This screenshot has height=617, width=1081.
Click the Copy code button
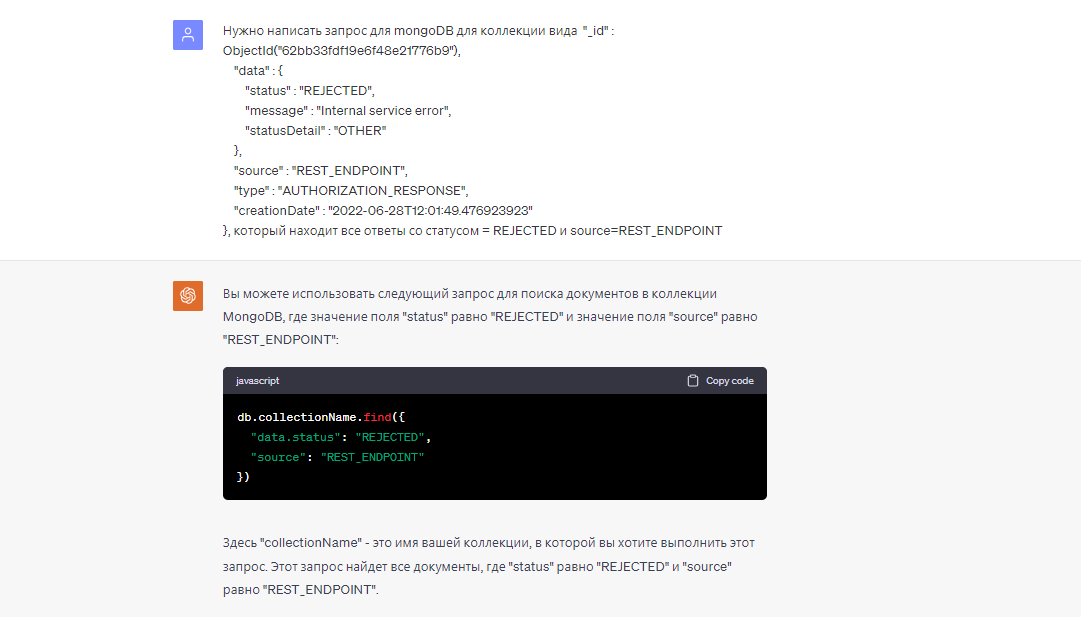click(x=720, y=381)
